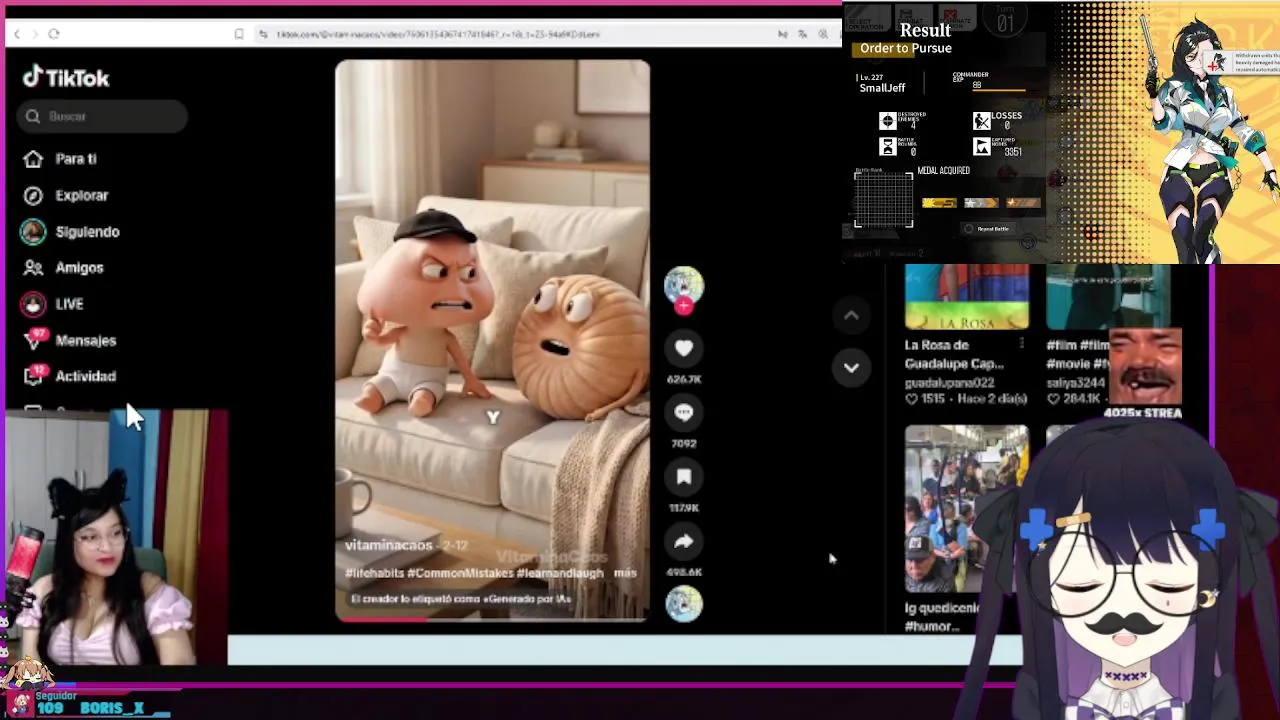Open the #film #movie video thumbnail
Viewport: 1280px width, 720px height.
(x=1107, y=297)
